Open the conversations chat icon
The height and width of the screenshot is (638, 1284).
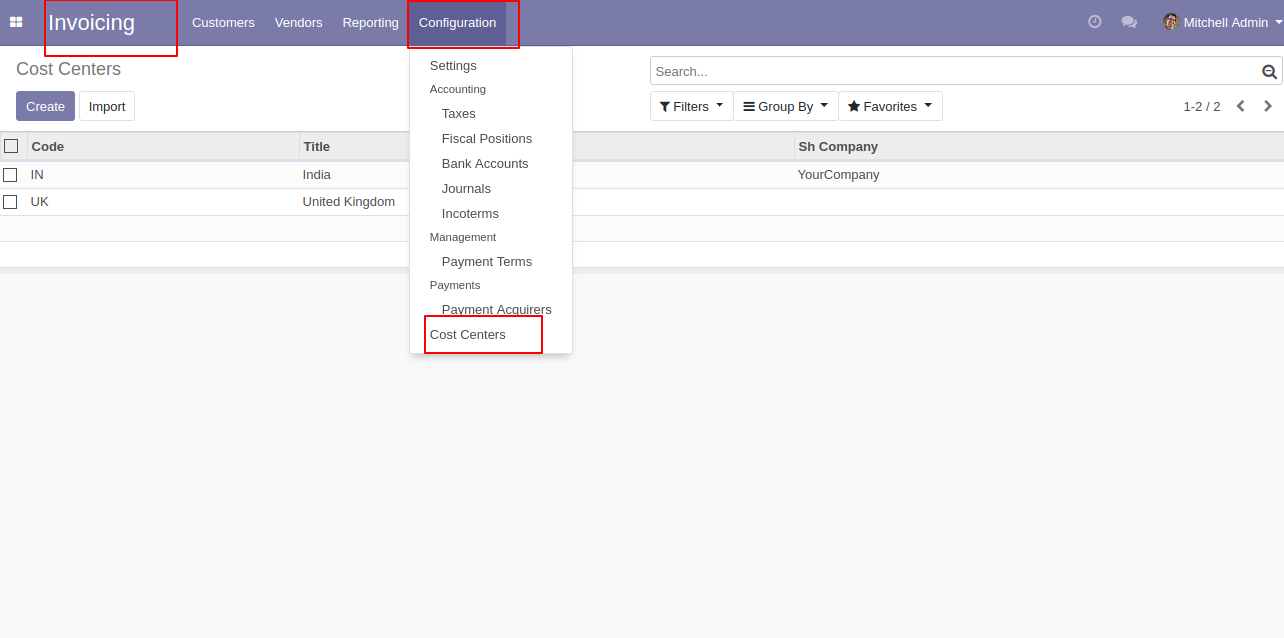[x=1129, y=22]
